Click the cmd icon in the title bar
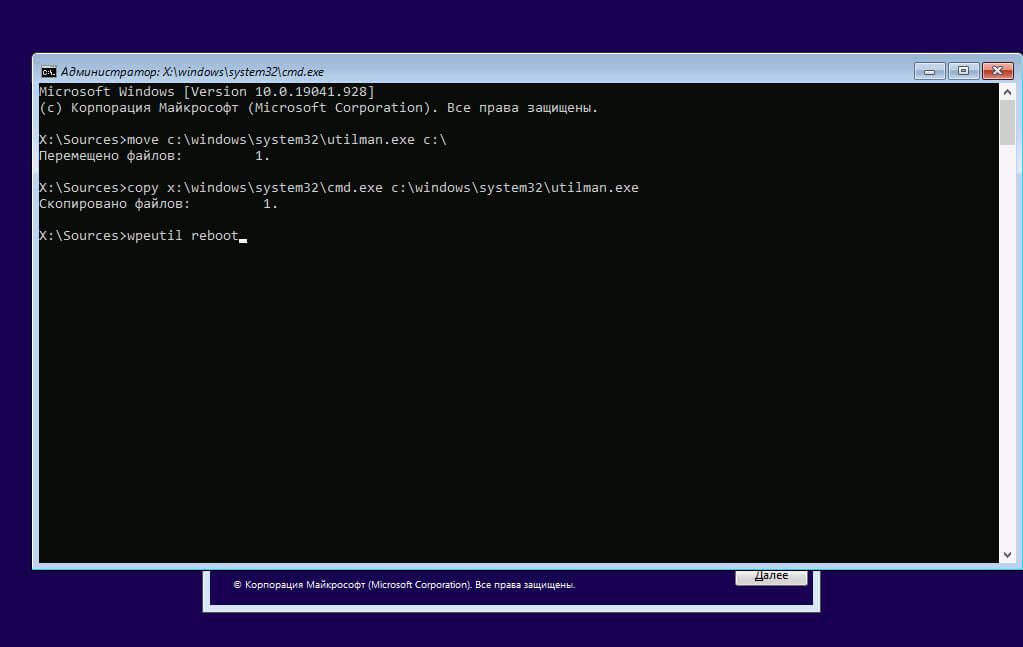Image resolution: width=1023 pixels, height=647 pixels. (x=48, y=72)
